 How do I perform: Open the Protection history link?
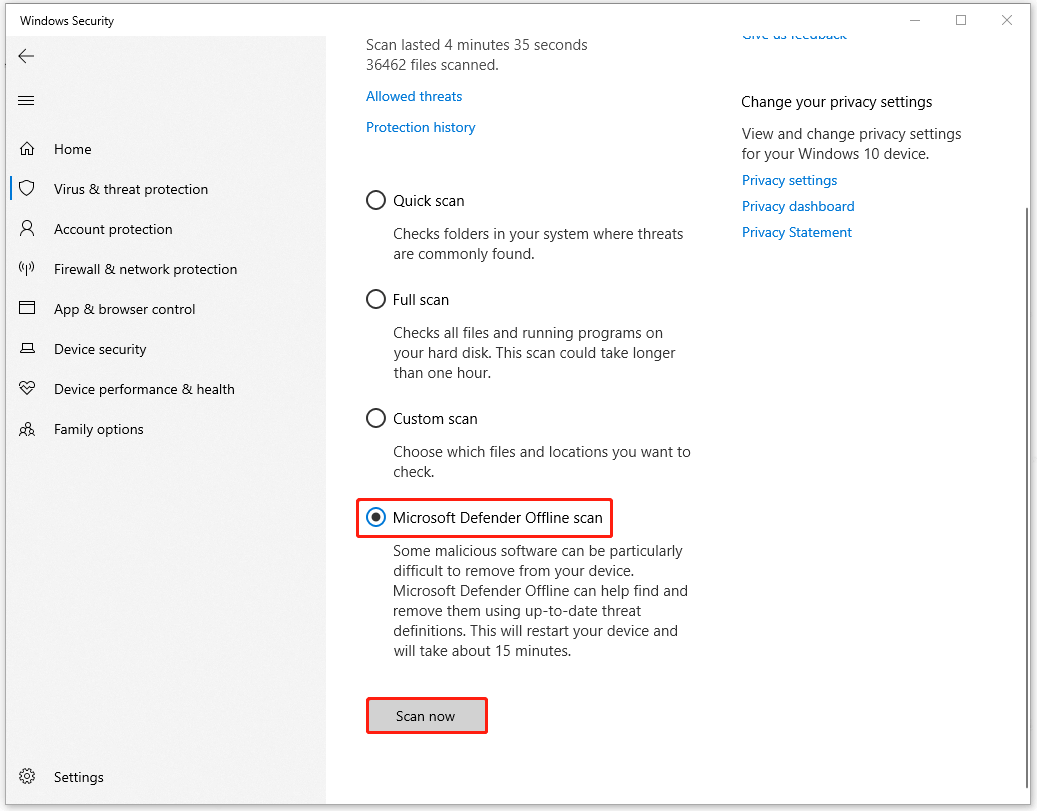click(x=420, y=127)
